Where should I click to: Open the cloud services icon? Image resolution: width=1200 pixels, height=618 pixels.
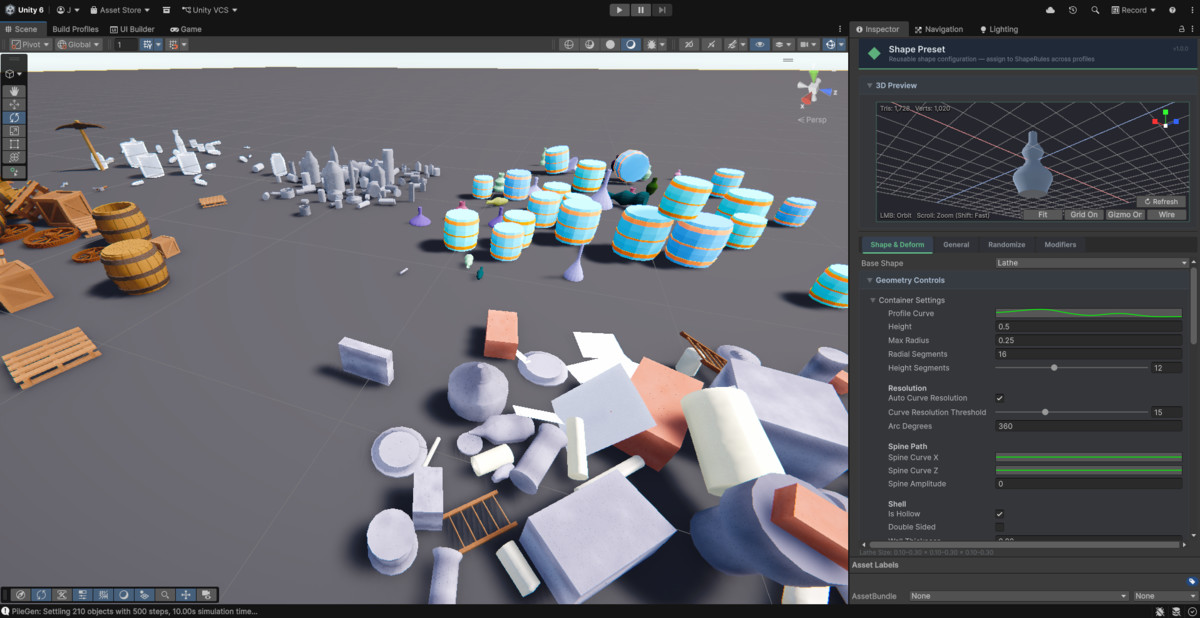[x=1050, y=10]
